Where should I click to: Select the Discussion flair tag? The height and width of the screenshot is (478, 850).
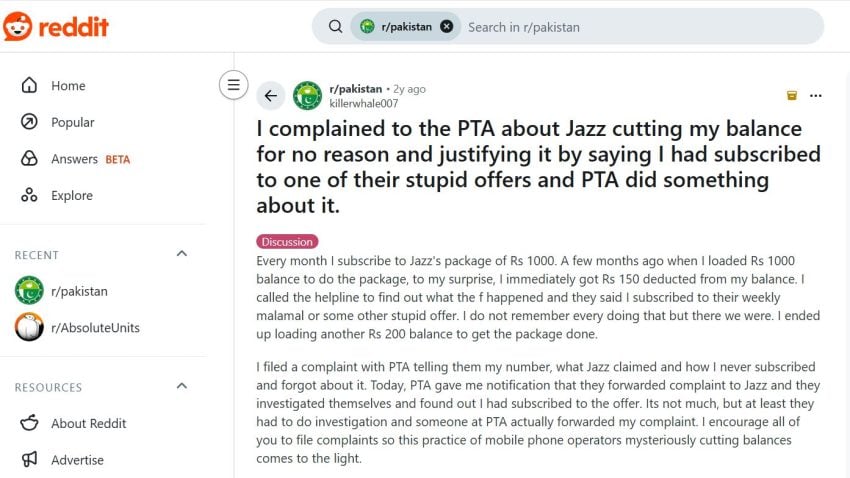click(x=287, y=241)
